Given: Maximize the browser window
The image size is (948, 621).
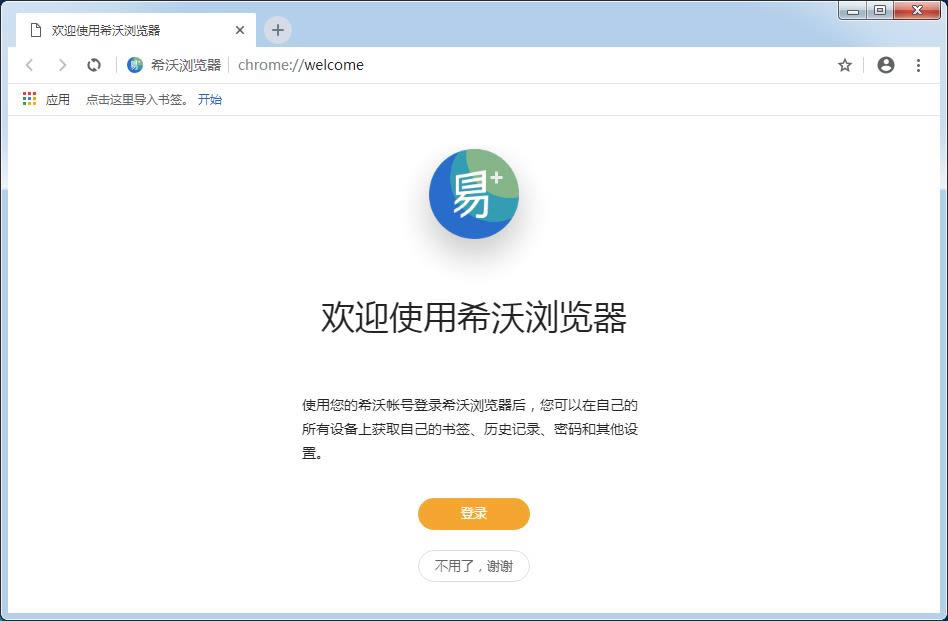Looking at the screenshot, I should pos(880,11).
